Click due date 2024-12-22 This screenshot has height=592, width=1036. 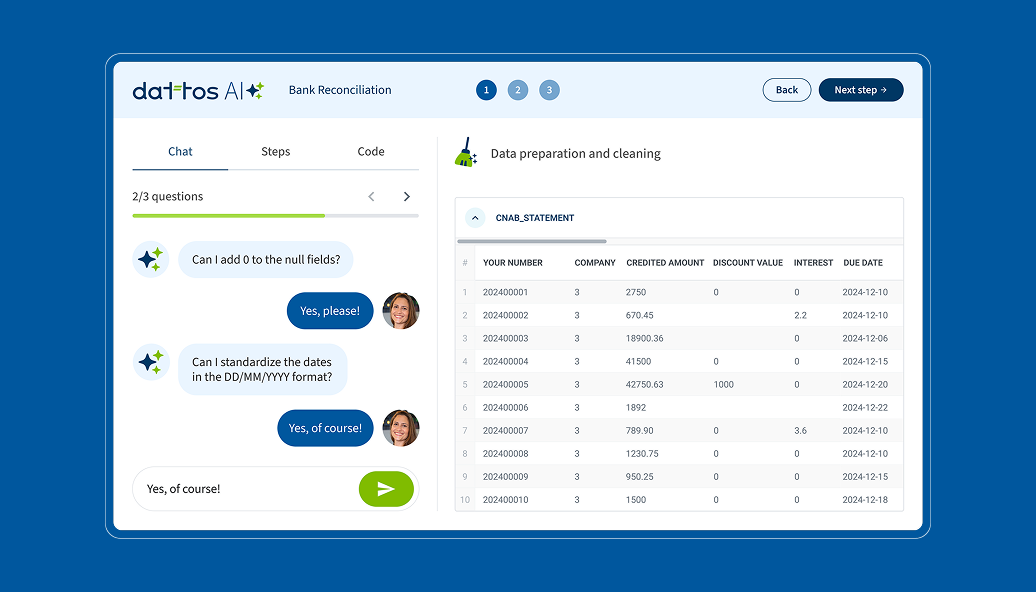click(x=865, y=408)
